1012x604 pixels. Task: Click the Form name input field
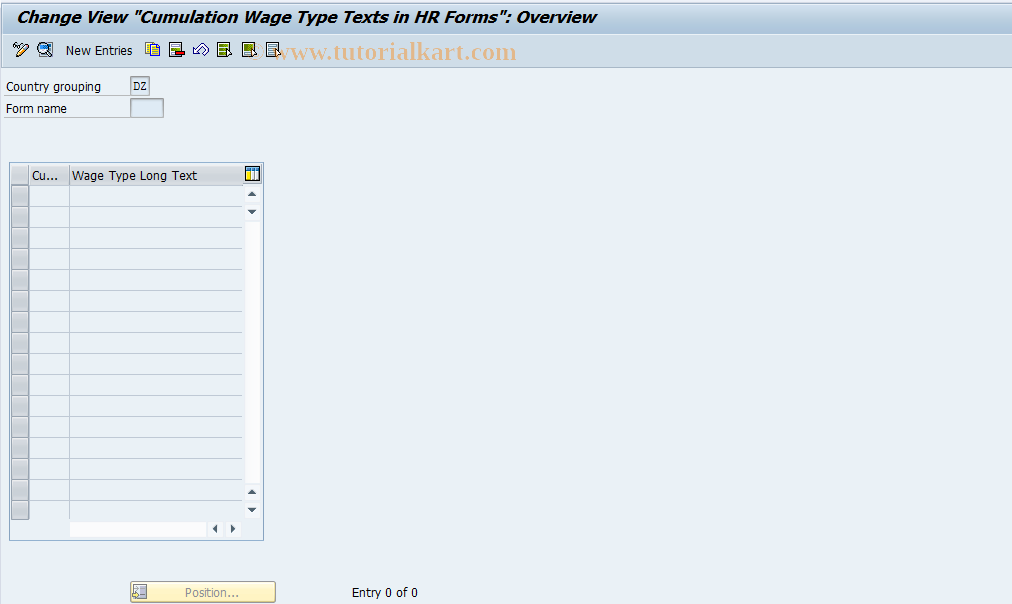pyautogui.click(x=147, y=108)
